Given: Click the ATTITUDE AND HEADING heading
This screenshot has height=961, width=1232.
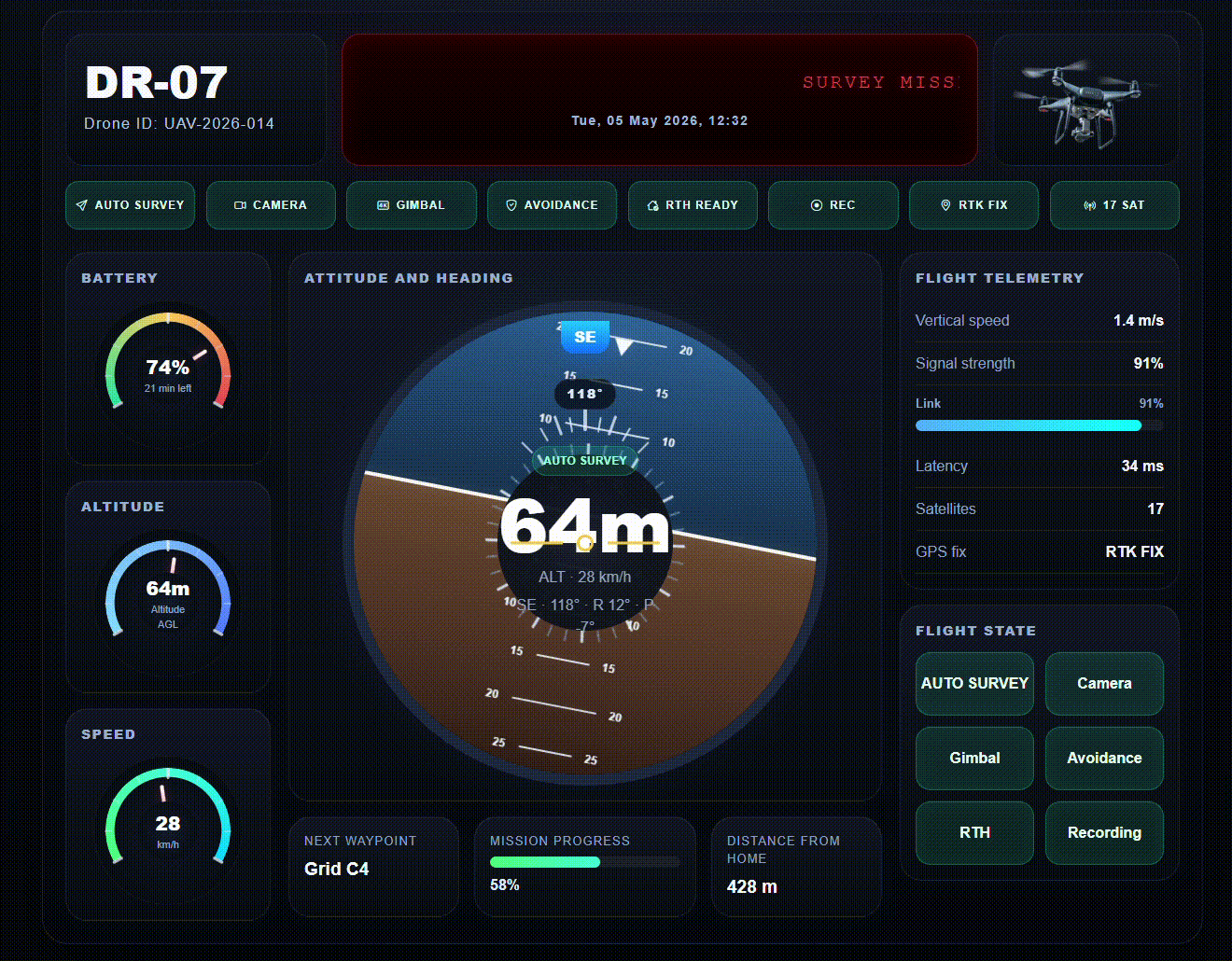Looking at the screenshot, I should [409, 278].
